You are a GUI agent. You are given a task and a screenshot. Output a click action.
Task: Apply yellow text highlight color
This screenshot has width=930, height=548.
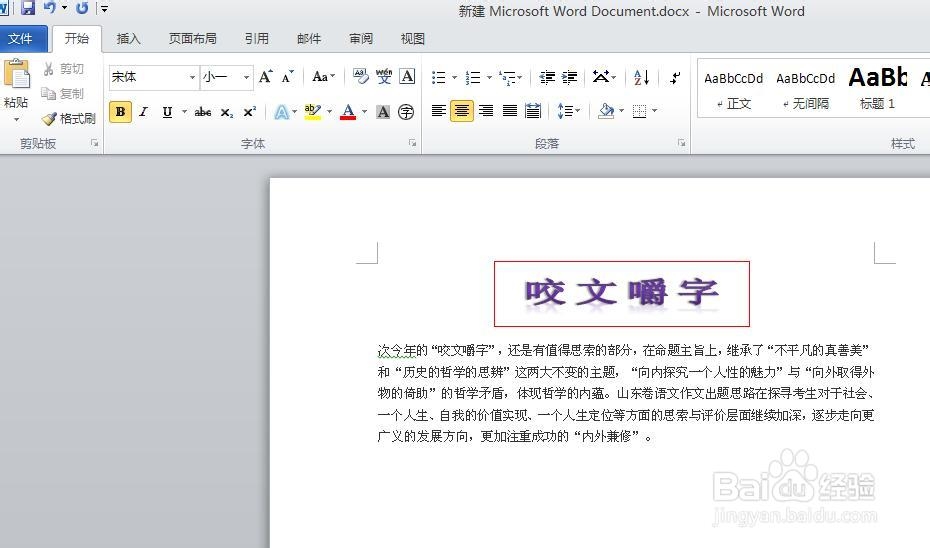pos(313,111)
